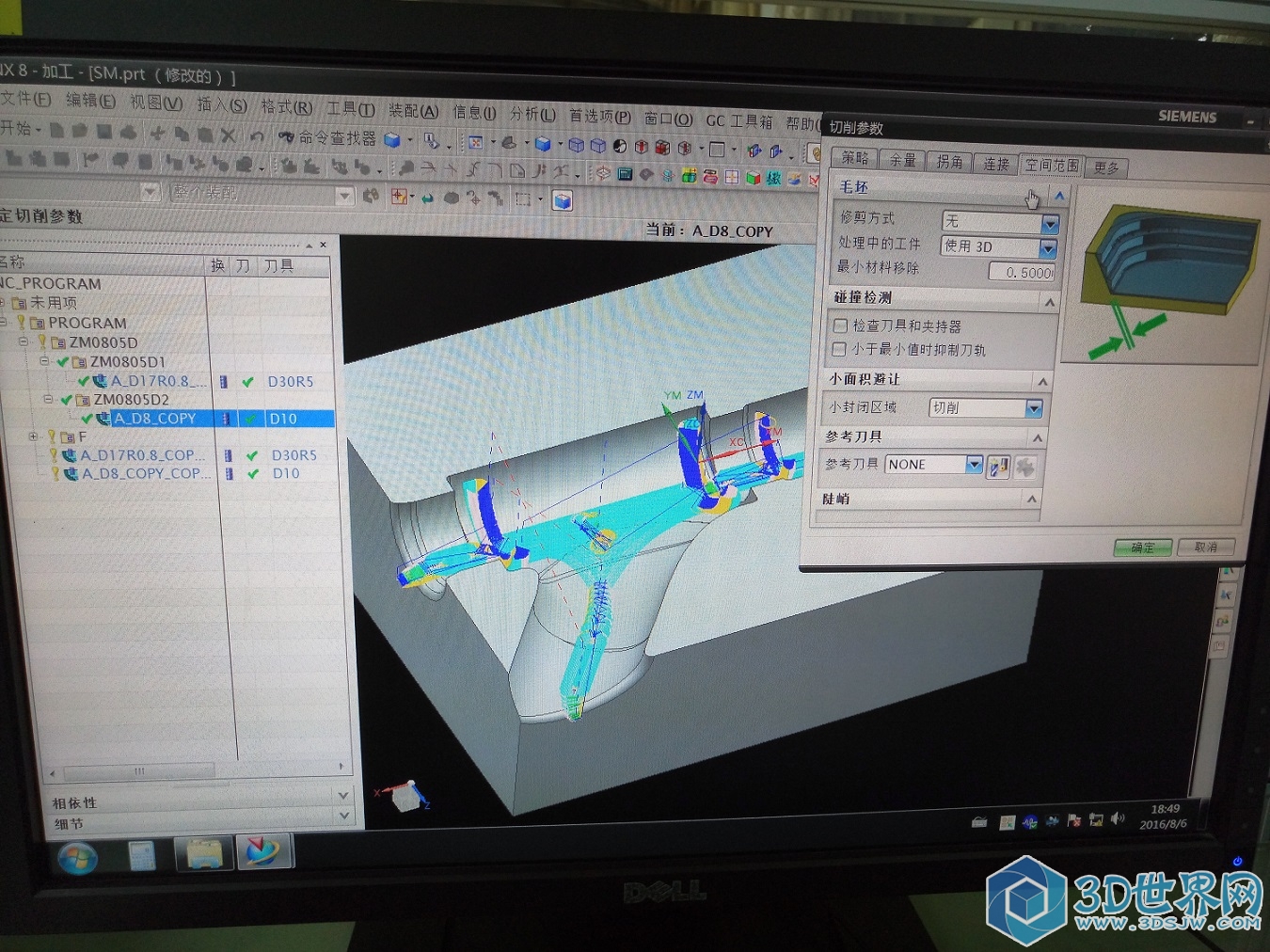Open the 分析(L) menu

(532, 114)
